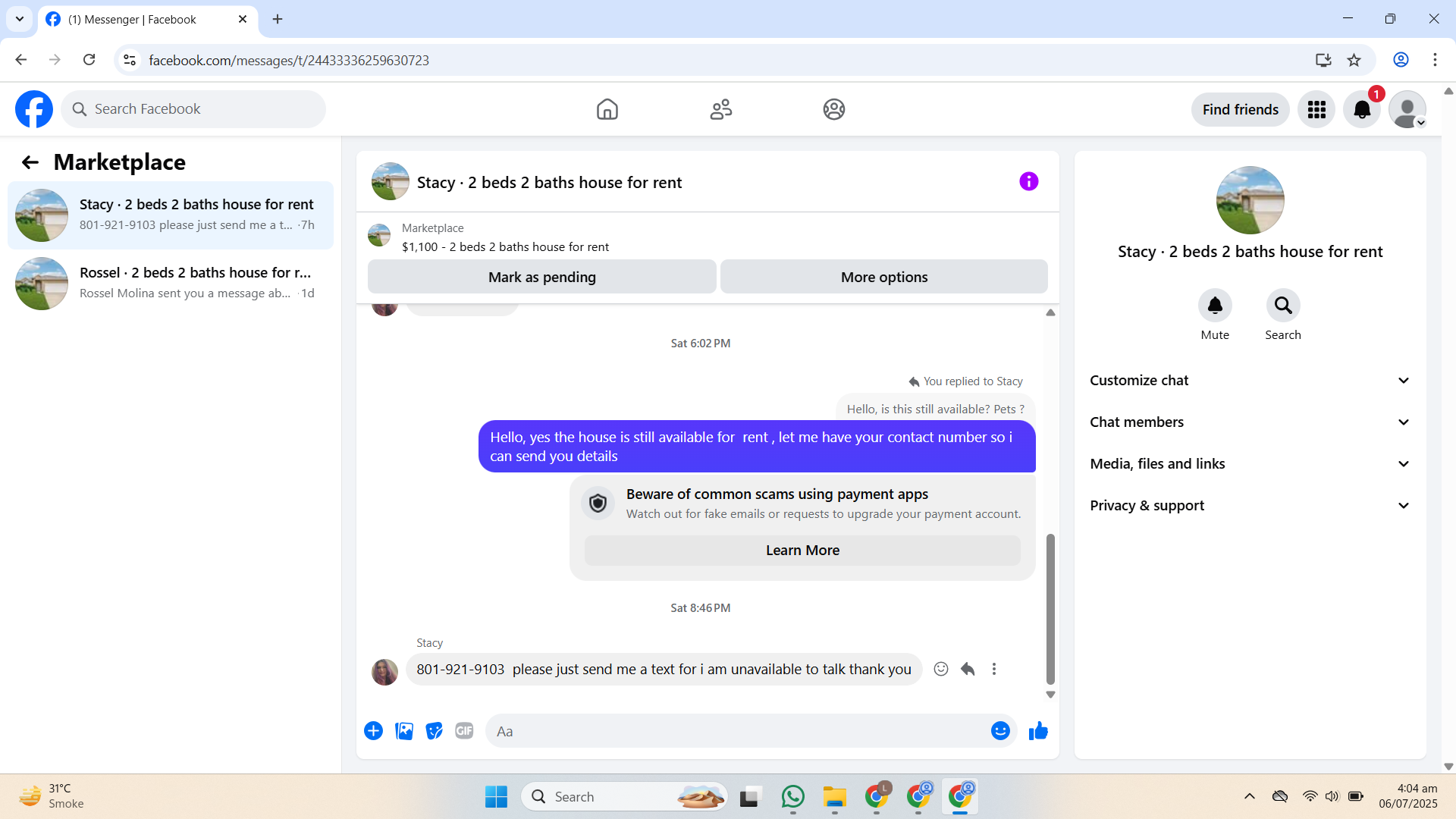This screenshot has height=819, width=1456.
Task: Click Learn More on scam warning
Action: (x=802, y=551)
